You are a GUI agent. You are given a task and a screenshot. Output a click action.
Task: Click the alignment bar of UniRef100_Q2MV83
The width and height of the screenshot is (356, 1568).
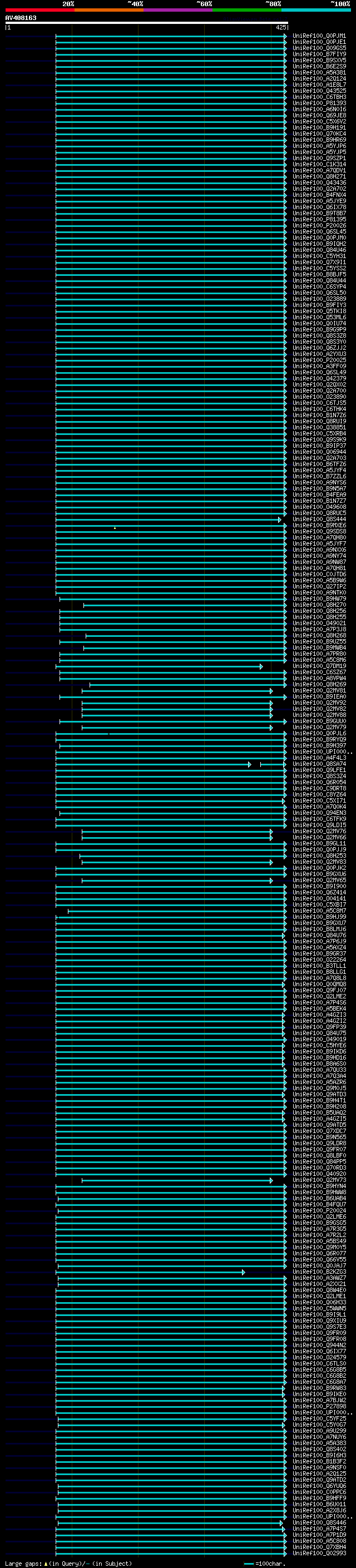[177, 862]
